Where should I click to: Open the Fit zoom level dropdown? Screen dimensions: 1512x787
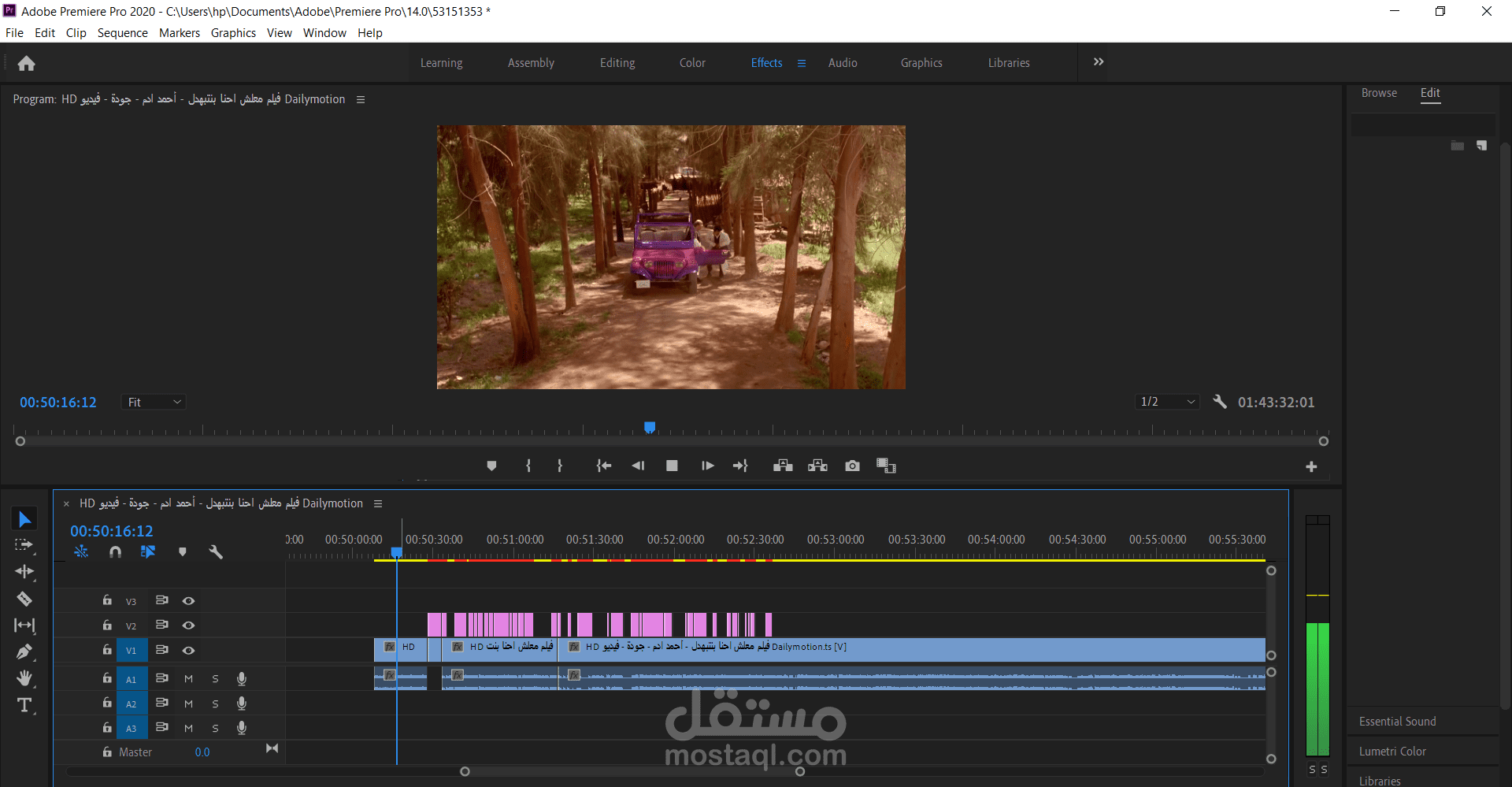(154, 403)
